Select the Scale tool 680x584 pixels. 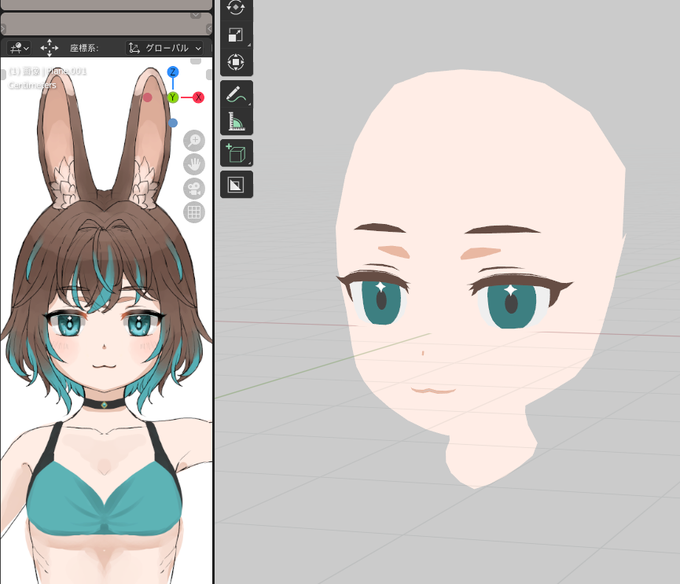(x=235, y=35)
